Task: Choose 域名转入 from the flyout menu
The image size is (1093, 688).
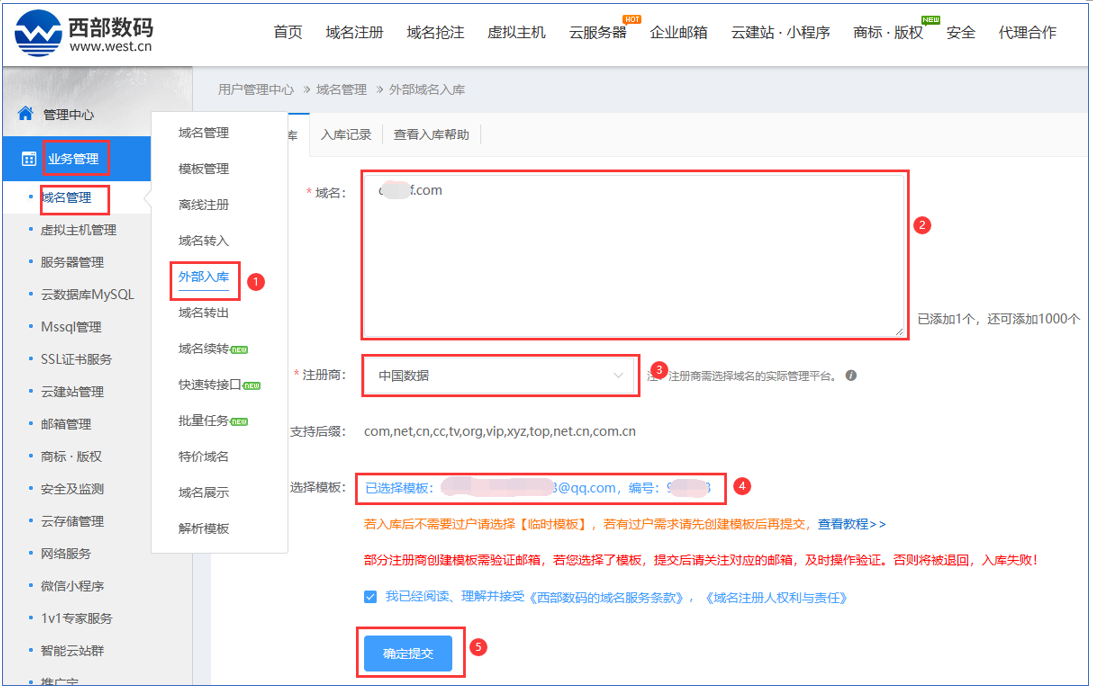Action: tap(203, 241)
